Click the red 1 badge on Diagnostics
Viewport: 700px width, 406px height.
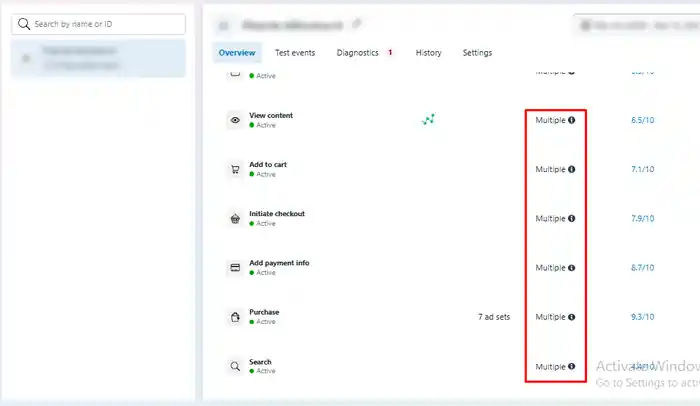(390, 53)
